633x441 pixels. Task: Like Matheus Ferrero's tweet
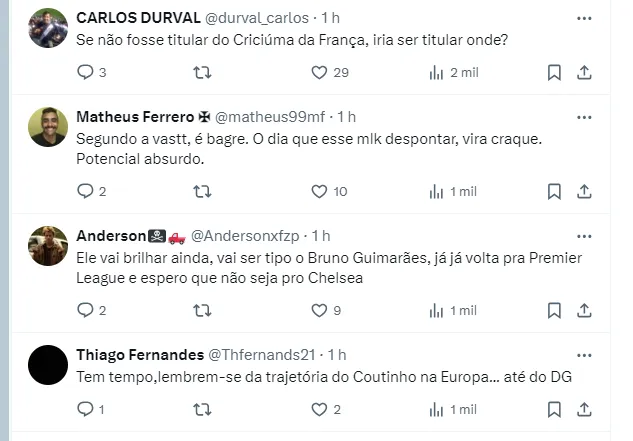point(319,191)
